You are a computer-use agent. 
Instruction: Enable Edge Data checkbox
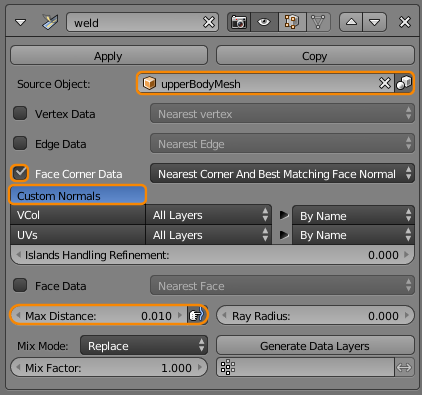[20, 143]
